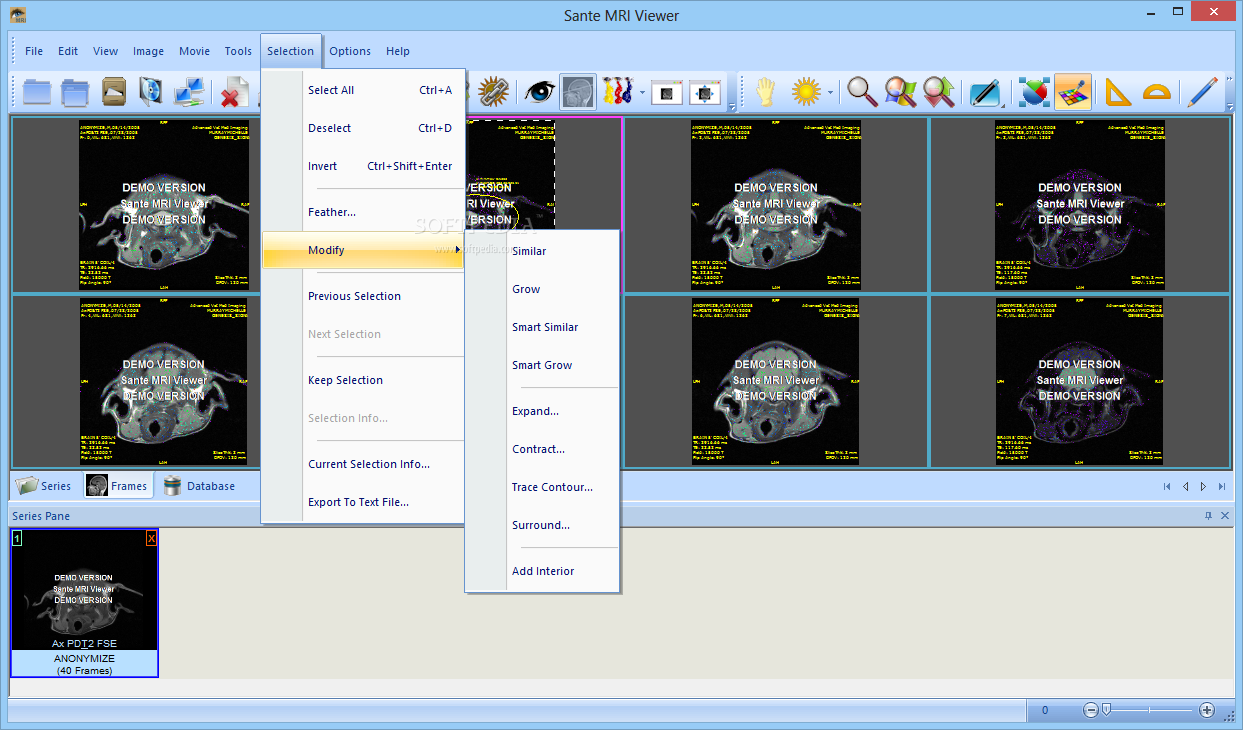Open the View menu

point(106,51)
